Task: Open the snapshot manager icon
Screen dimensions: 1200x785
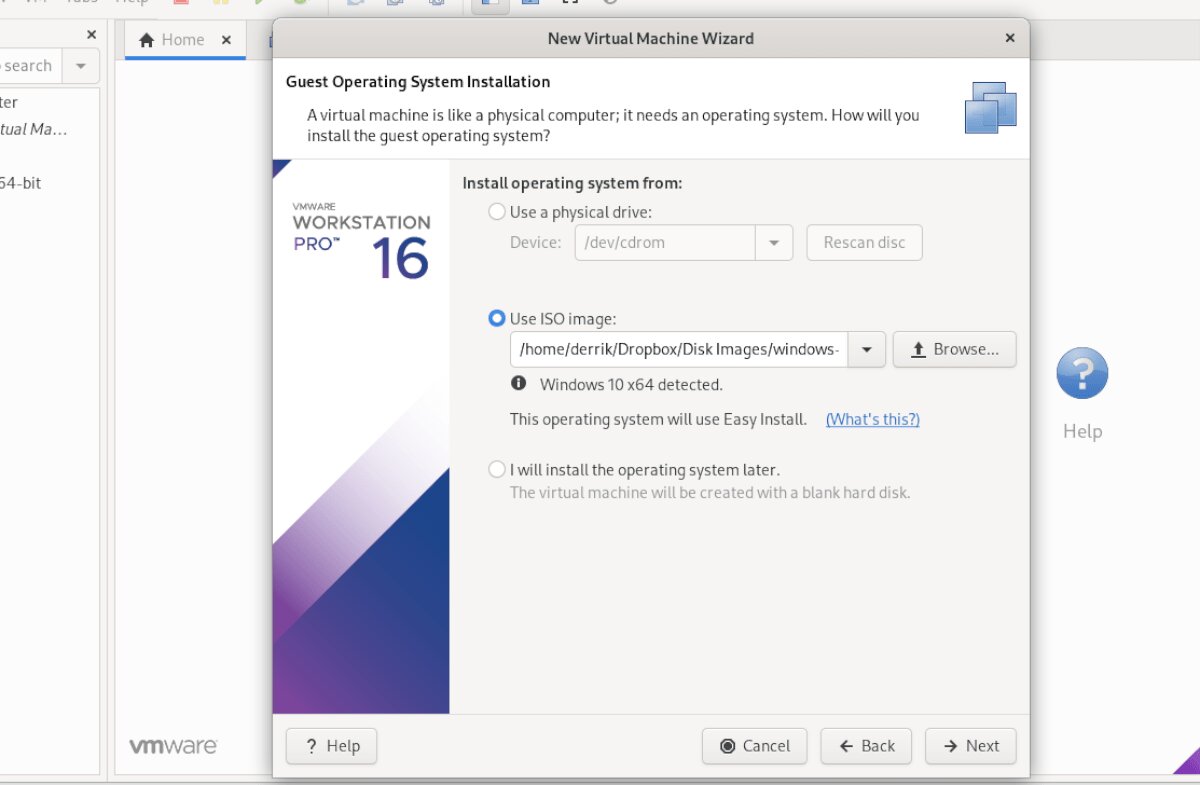Action: coord(436,4)
